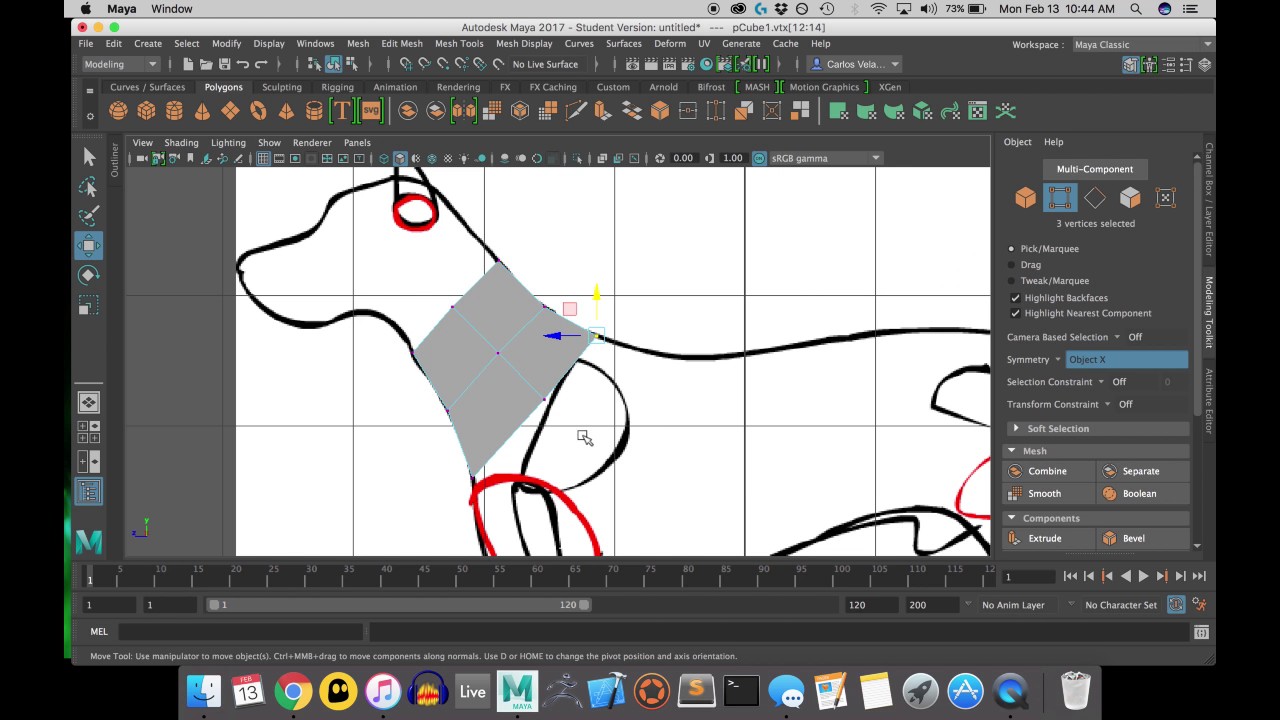Screen dimensions: 1280x720
Task: Create polygon type text tool
Action: 342,111
